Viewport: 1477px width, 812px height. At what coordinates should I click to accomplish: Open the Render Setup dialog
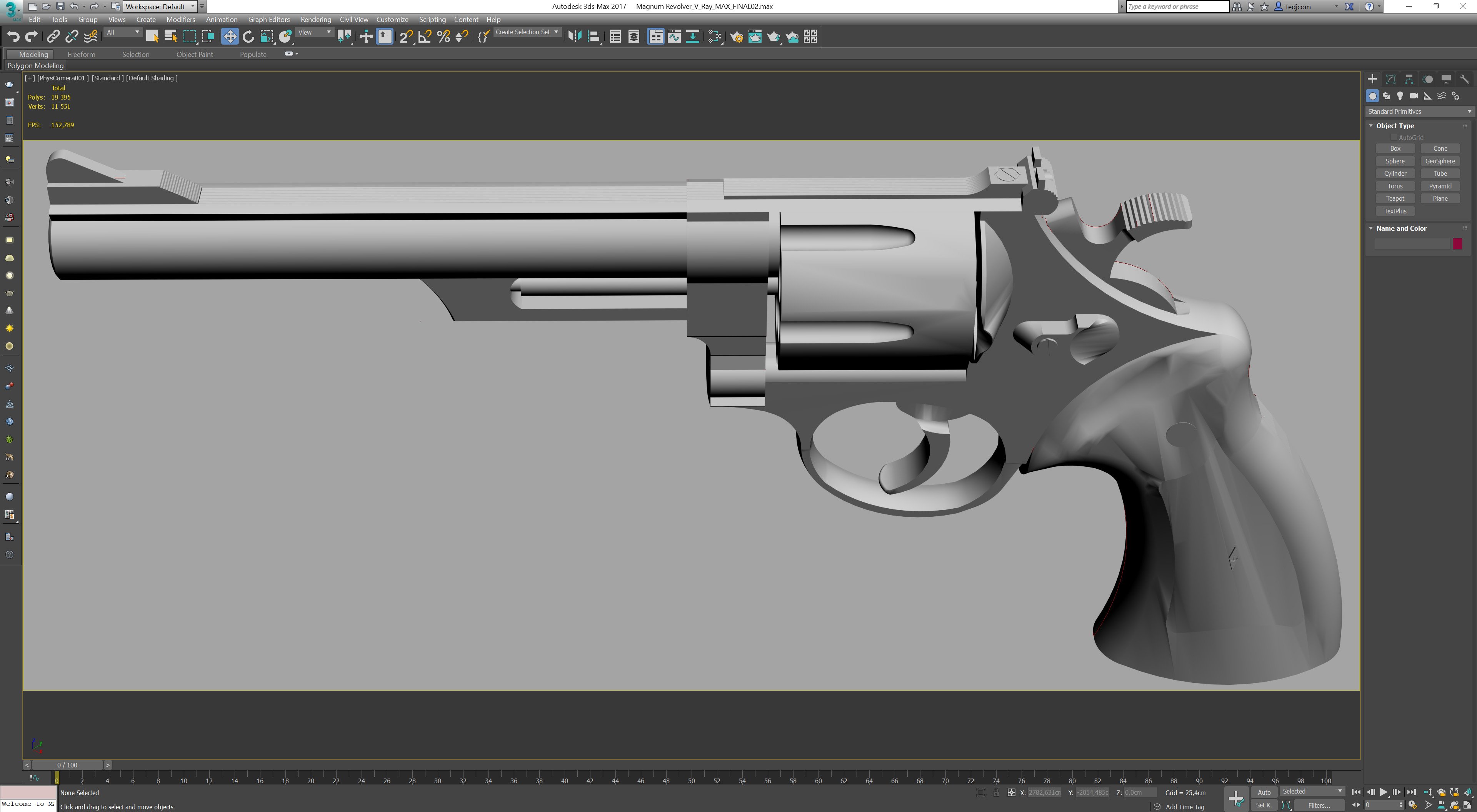[737, 36]
